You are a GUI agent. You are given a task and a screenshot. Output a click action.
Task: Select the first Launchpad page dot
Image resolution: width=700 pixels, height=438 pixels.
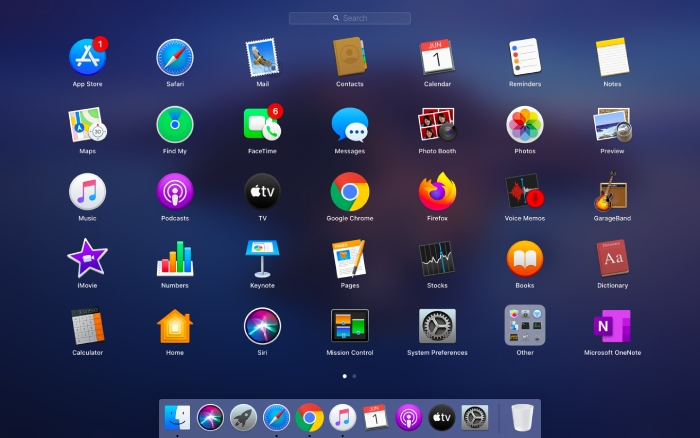point(345,376)
